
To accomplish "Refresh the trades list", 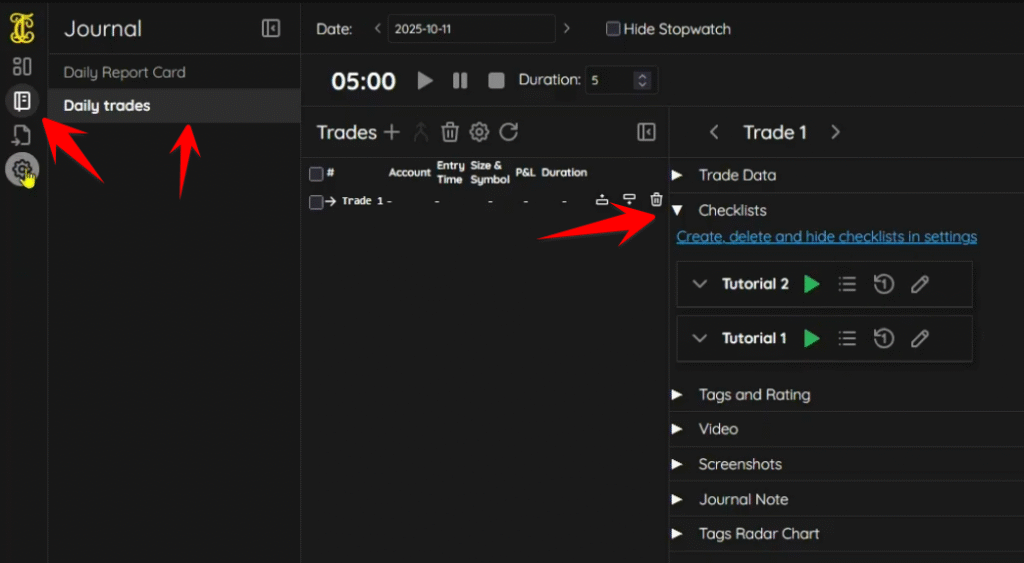I will pyautogui.click(x=509, y=132).
